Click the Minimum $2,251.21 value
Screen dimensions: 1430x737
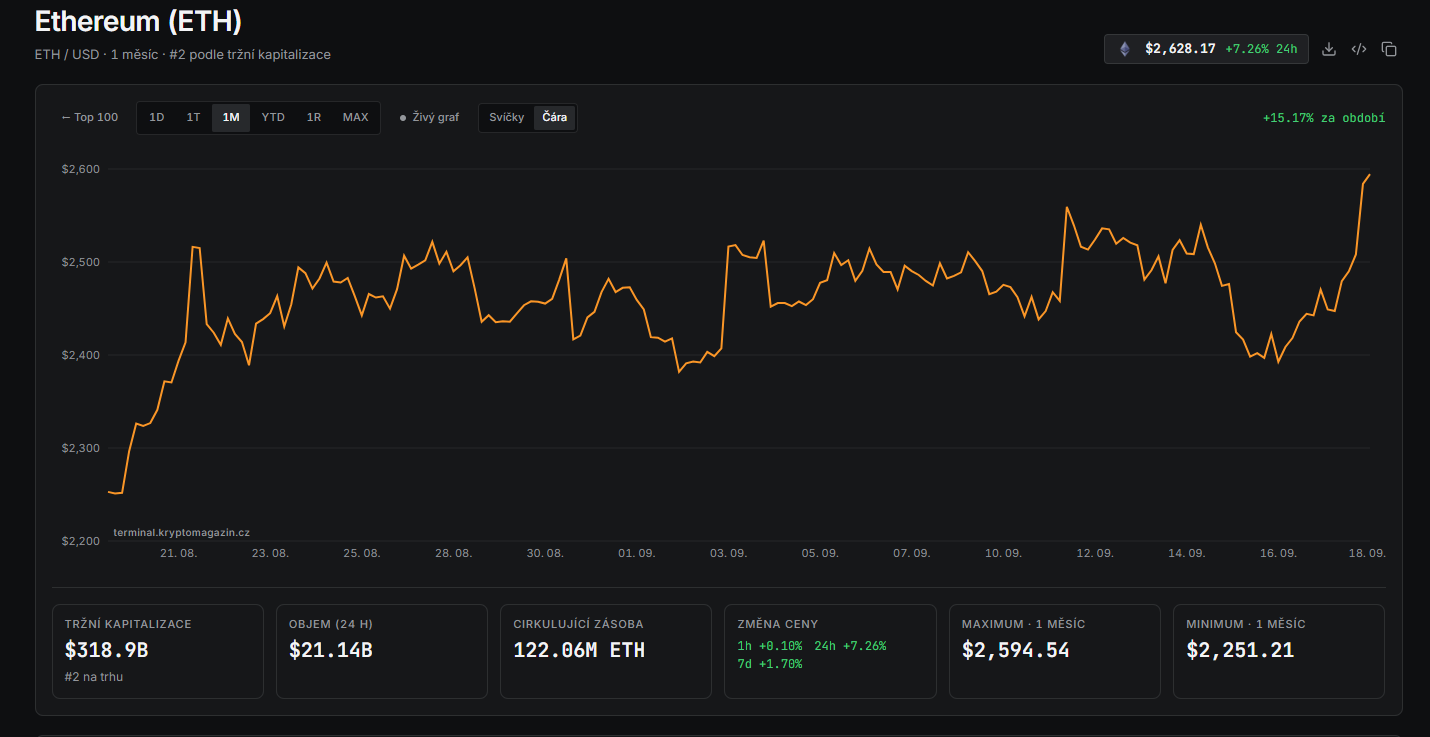pos(1240,650)
